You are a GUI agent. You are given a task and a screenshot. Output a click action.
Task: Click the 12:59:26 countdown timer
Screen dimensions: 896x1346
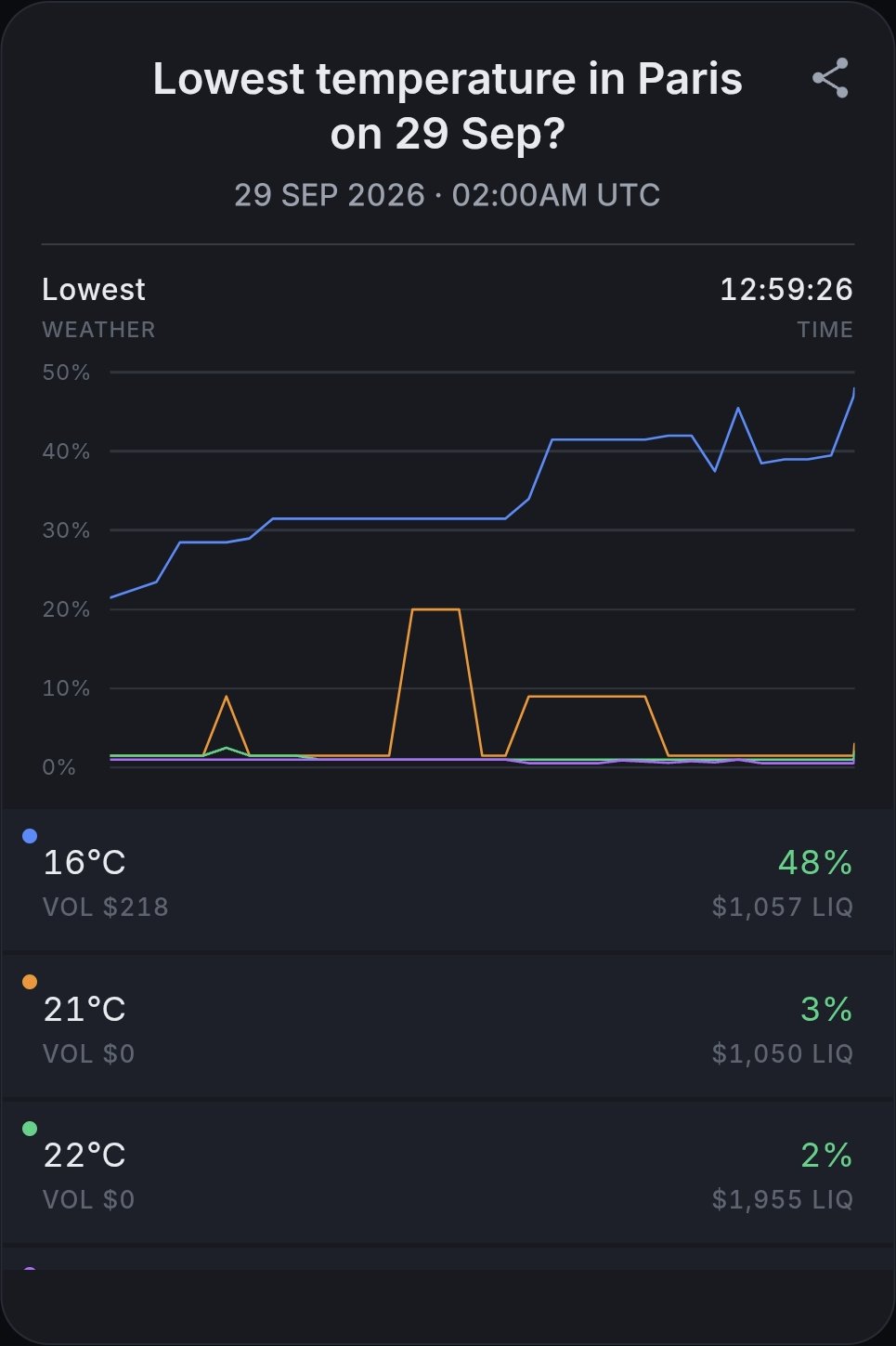point(786,289)
